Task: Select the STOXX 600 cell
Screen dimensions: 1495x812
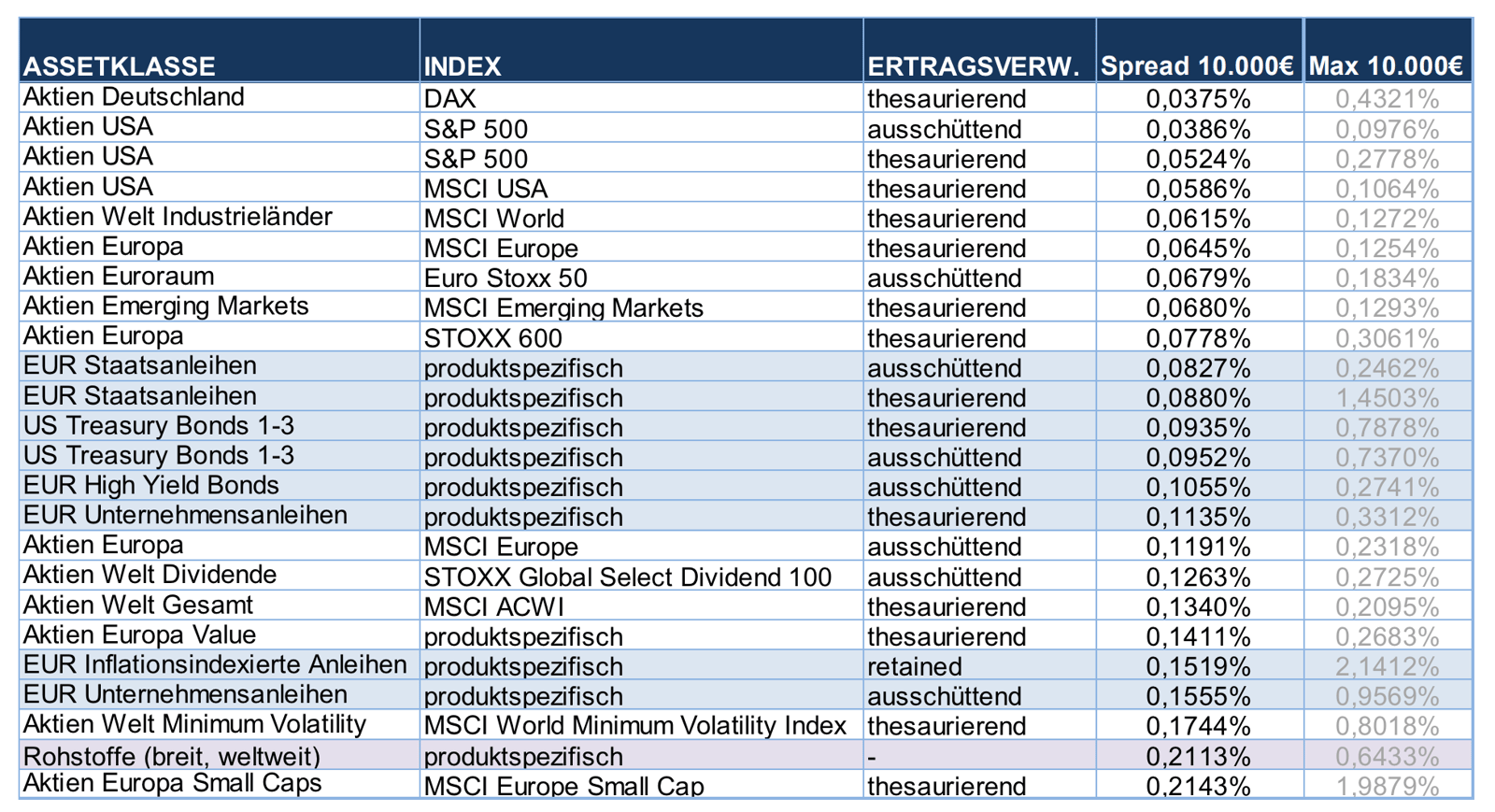Action: point(493,338)
